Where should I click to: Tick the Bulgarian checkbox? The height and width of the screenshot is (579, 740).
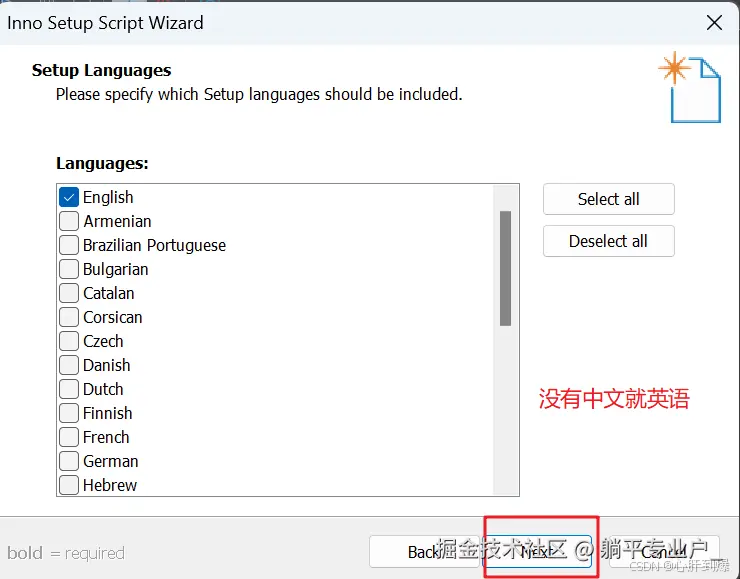click(69, 269)
